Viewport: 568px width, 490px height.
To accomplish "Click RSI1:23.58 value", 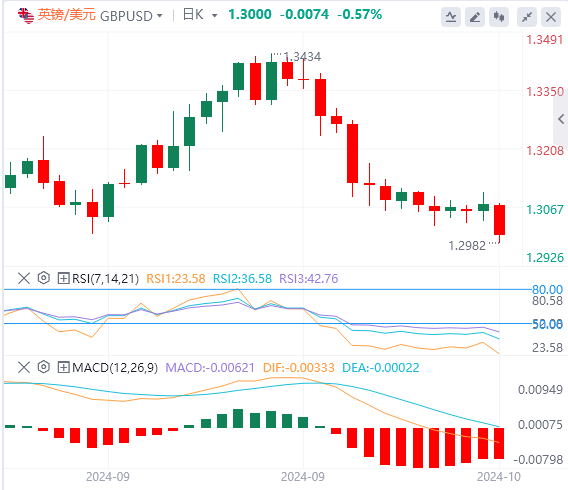I will click(x=176, y=278).
